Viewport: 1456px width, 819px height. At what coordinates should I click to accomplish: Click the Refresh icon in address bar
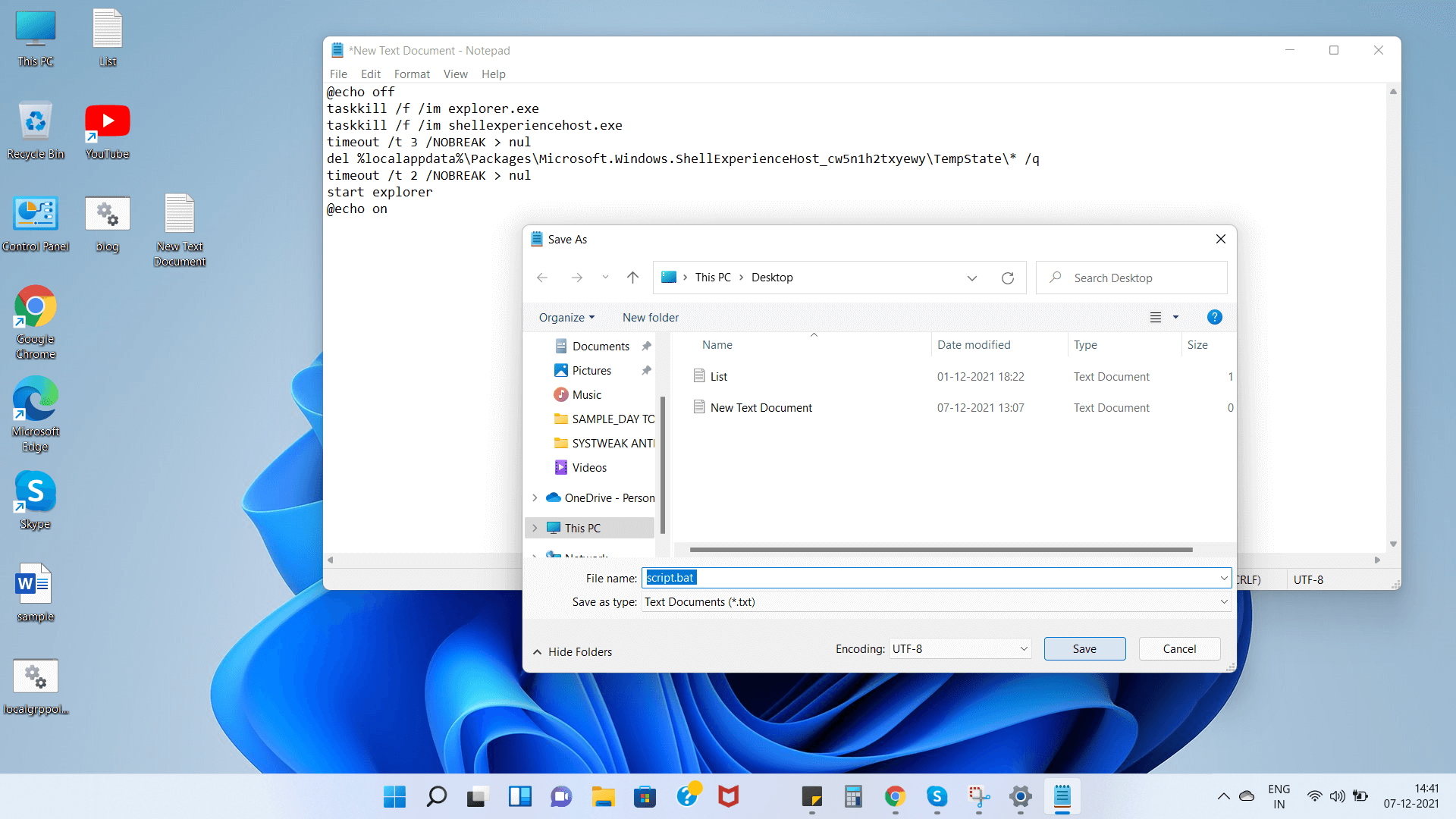pos(1007,278)
